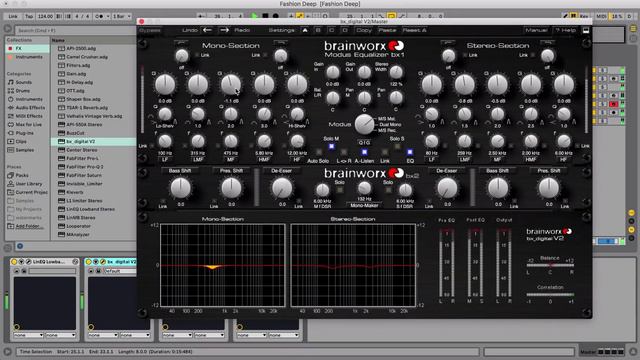The height and width of the screenshot is (360, 640).
Task: Click the Ableton green Play button
Action: [x=254, y=16]
